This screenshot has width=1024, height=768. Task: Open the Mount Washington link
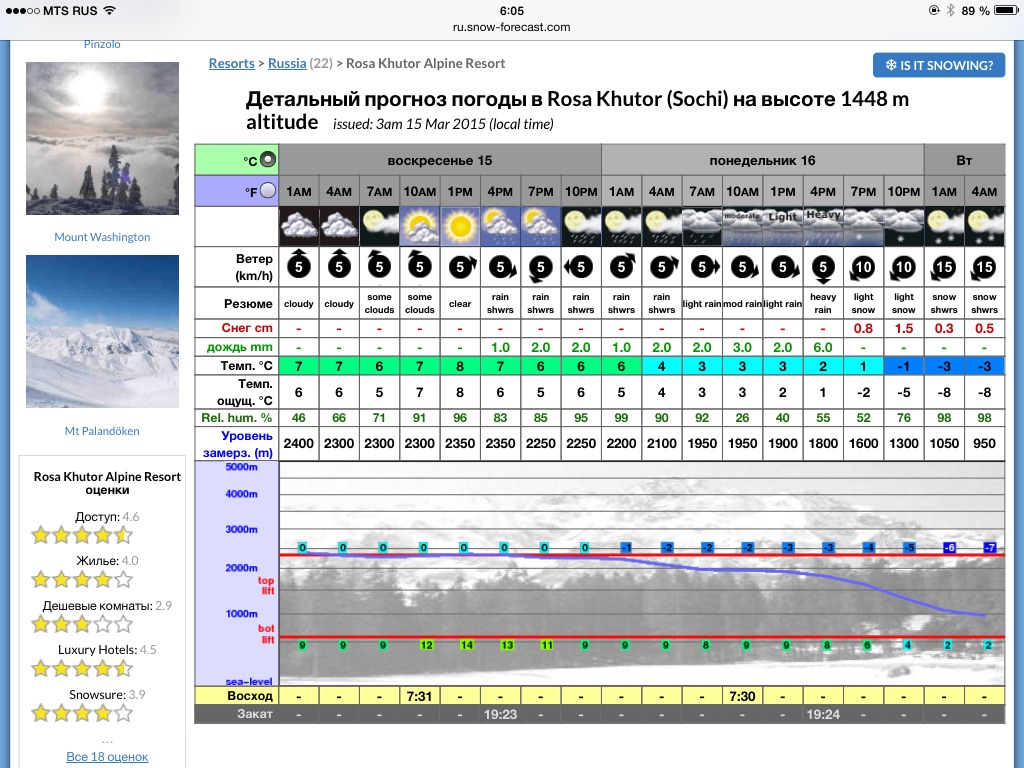102,236
